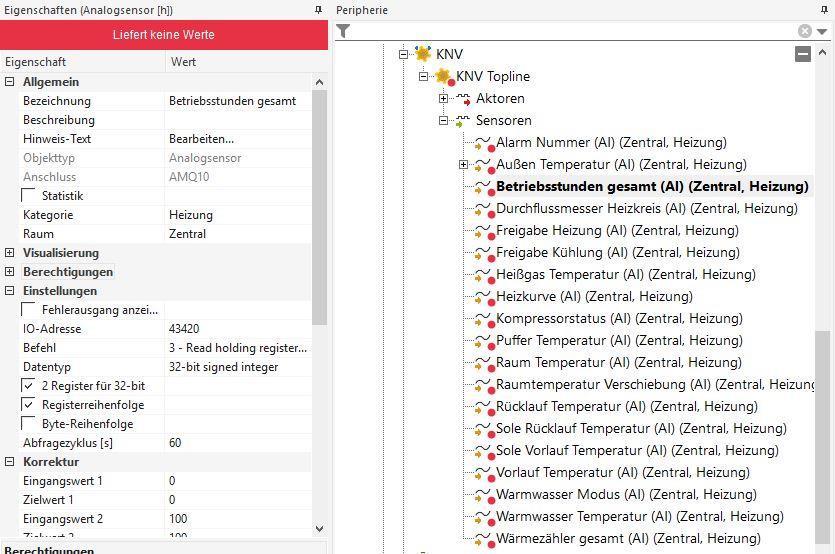Viewport: 835px width, 554px height.
Task: Pin the Peripherie panel with pushpin icon
Action: tap(824, 10)
